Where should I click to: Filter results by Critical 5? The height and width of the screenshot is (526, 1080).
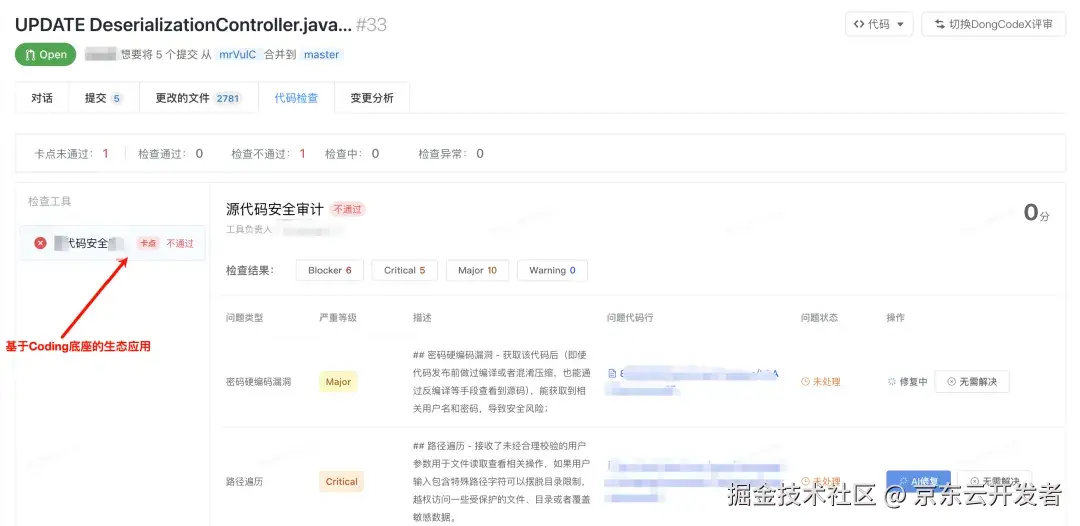[405, 270]
